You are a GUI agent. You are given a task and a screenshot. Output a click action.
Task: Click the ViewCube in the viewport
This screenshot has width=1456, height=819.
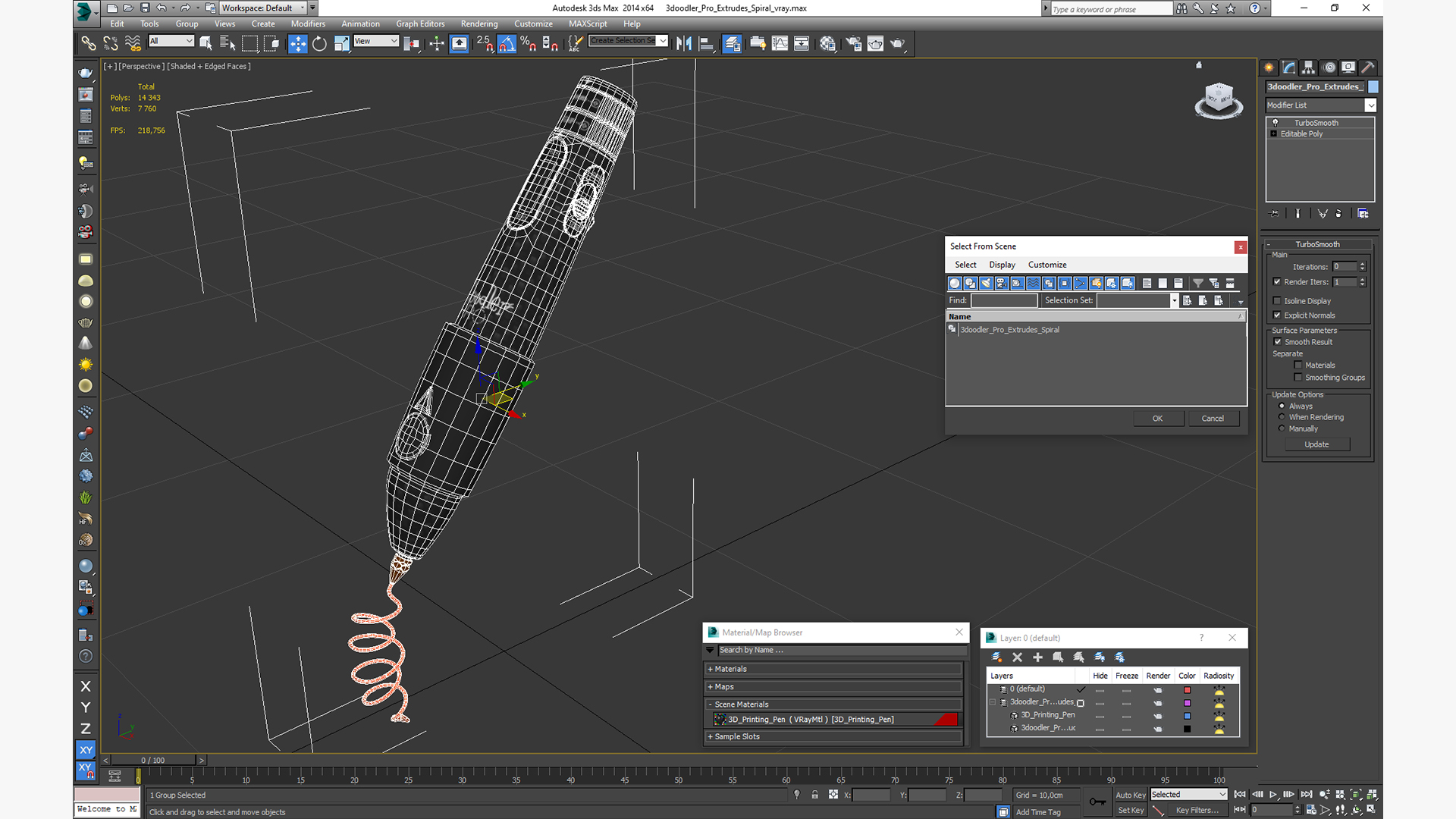pyautogui.click(x=1219, y=99)
